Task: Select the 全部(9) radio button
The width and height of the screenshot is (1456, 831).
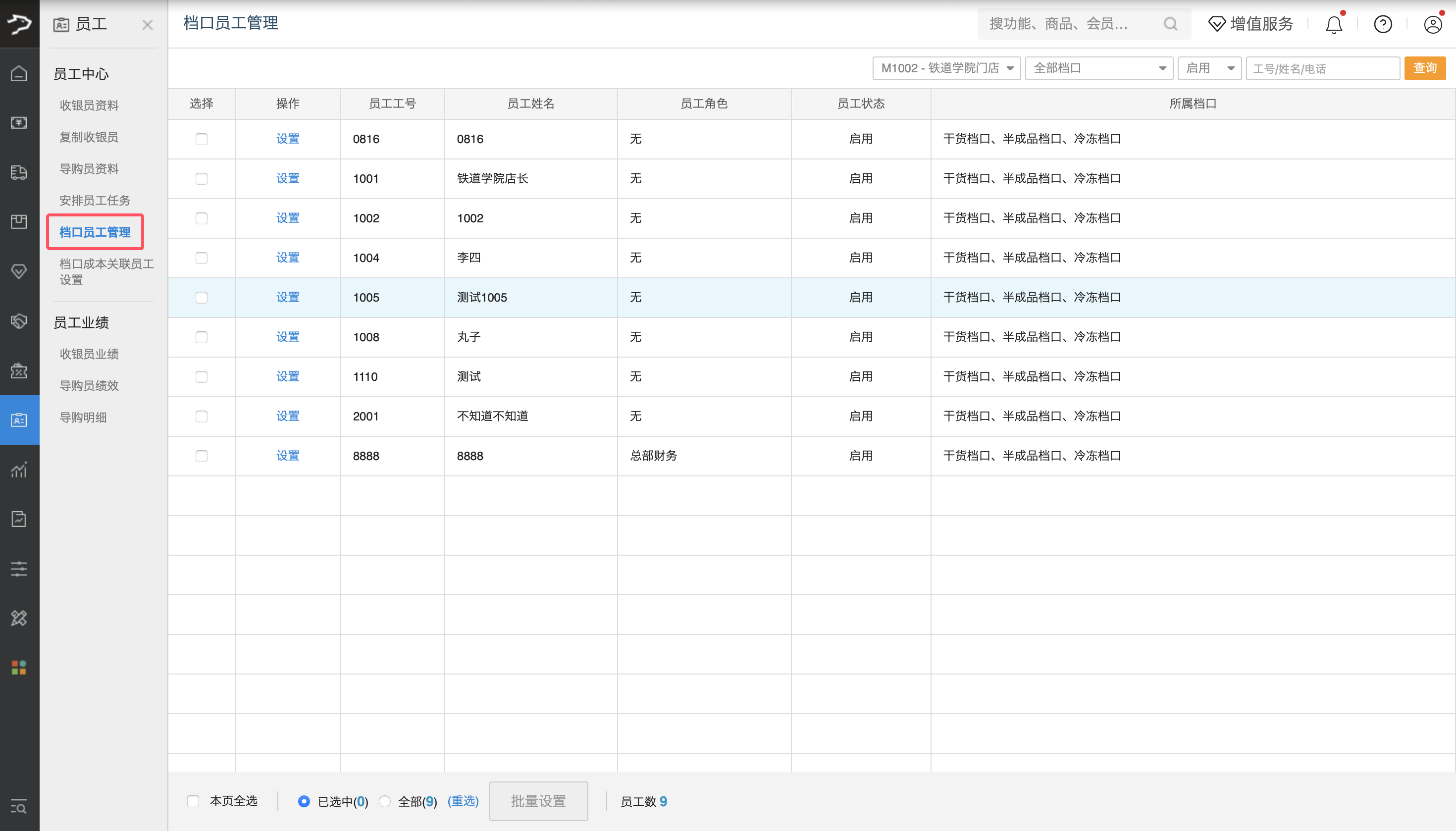Action: point(385,801)
